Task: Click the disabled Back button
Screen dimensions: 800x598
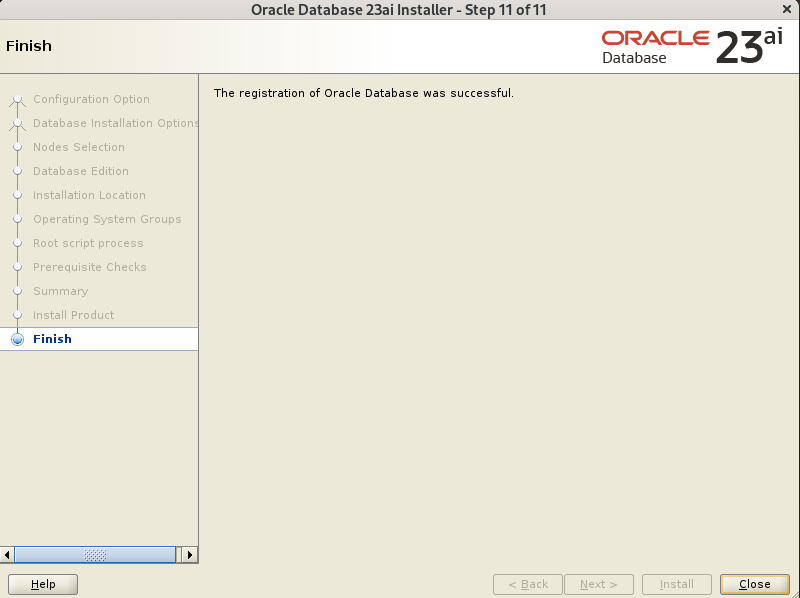Action: click(528, 584)
